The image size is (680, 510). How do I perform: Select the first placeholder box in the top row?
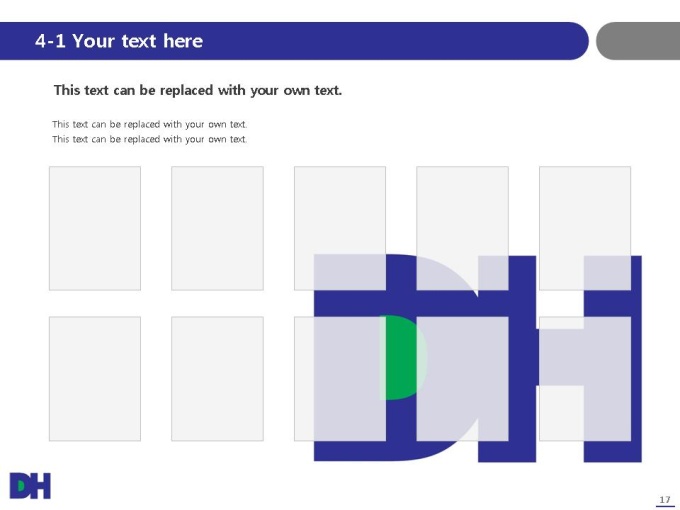pyautogui.click(x=95, y=228)
